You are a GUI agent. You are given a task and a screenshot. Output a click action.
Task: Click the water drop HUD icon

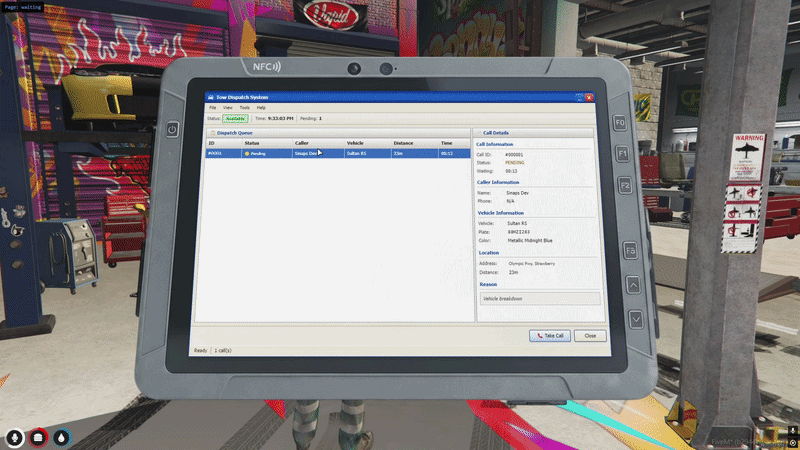pyautogui.click(x=62, y=438)
